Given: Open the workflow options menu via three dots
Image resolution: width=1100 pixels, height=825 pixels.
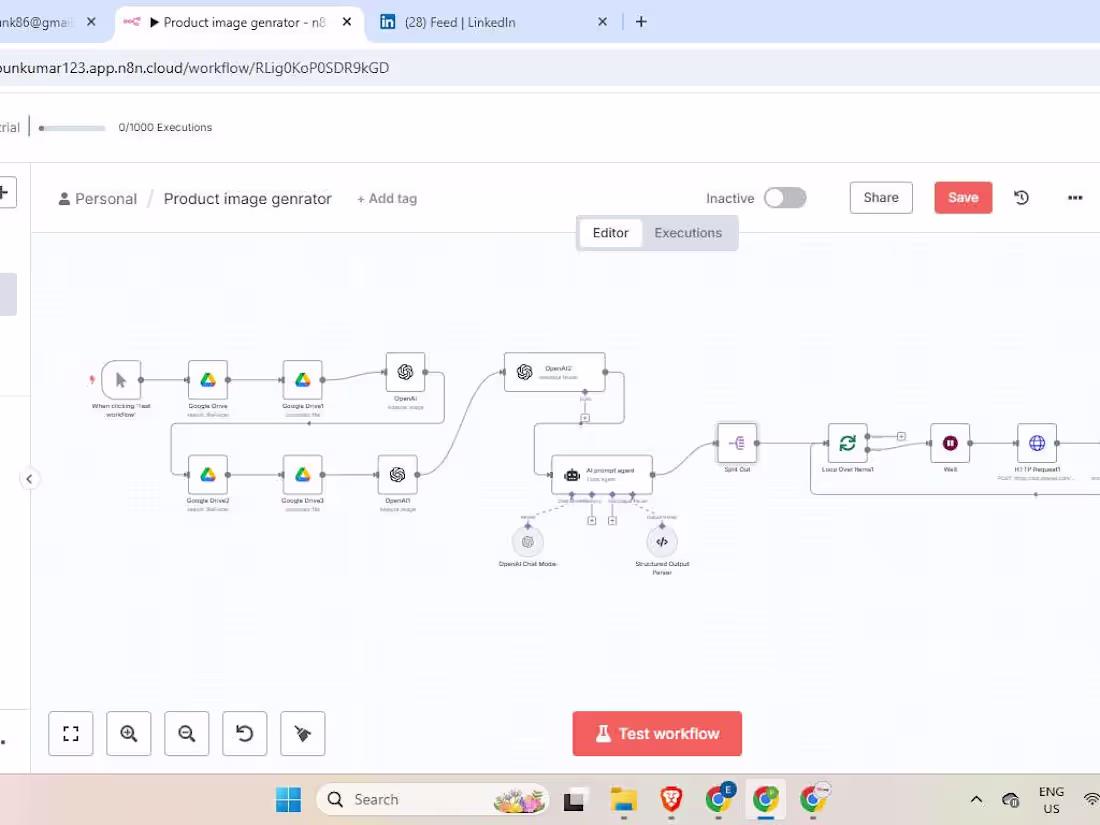Looking at the screenshot, I should [1075, 197].
